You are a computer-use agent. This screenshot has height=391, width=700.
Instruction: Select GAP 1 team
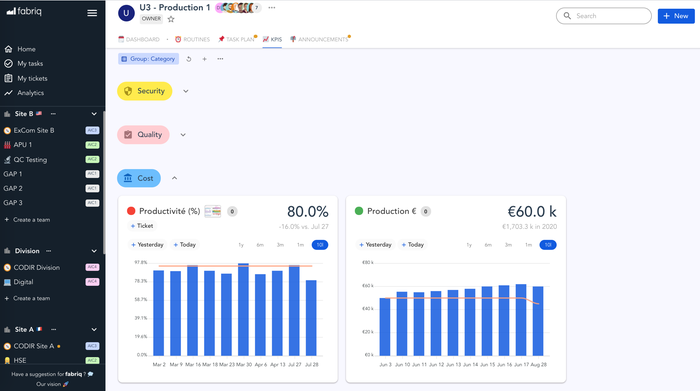click(x=12, y=174)
